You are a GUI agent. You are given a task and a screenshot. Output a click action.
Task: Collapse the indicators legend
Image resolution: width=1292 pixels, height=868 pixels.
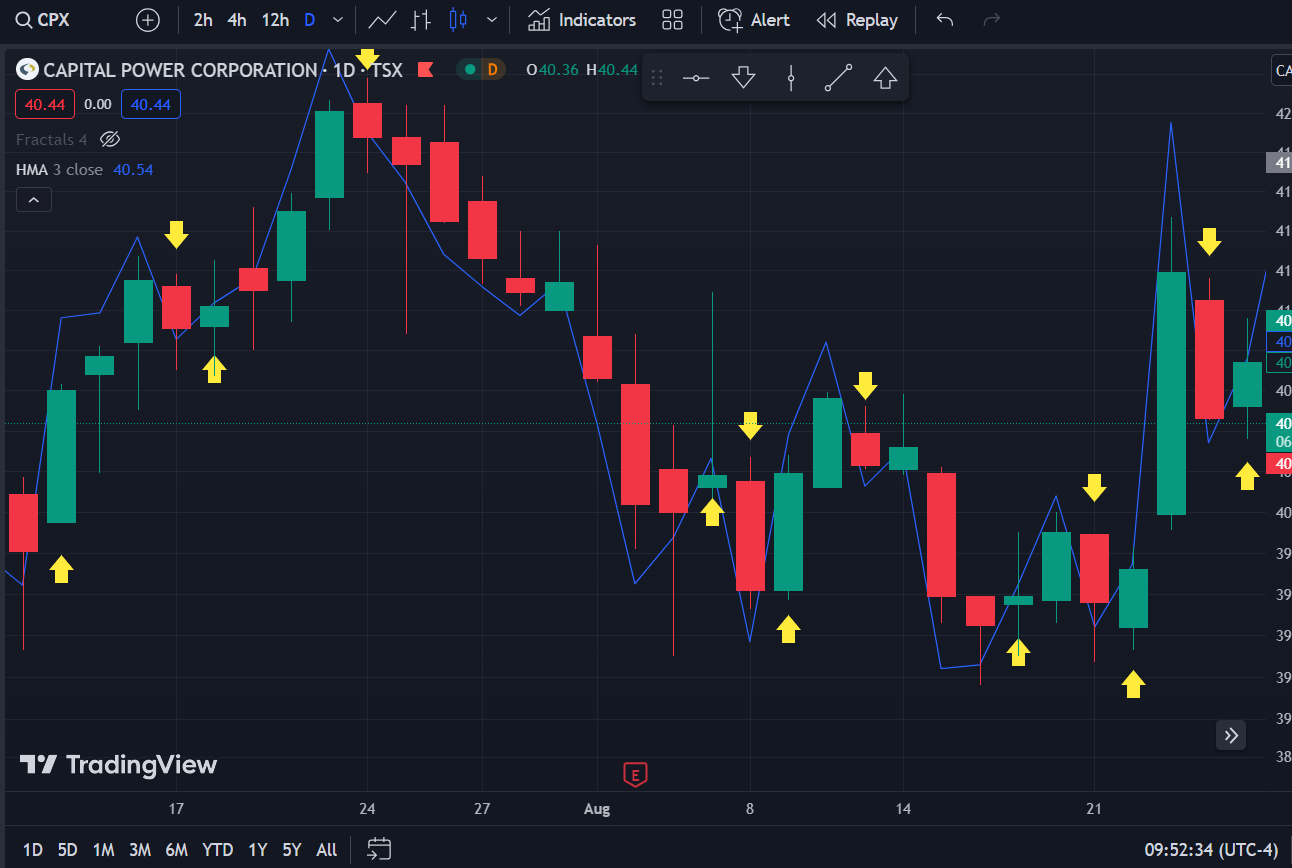click(33, 199)
